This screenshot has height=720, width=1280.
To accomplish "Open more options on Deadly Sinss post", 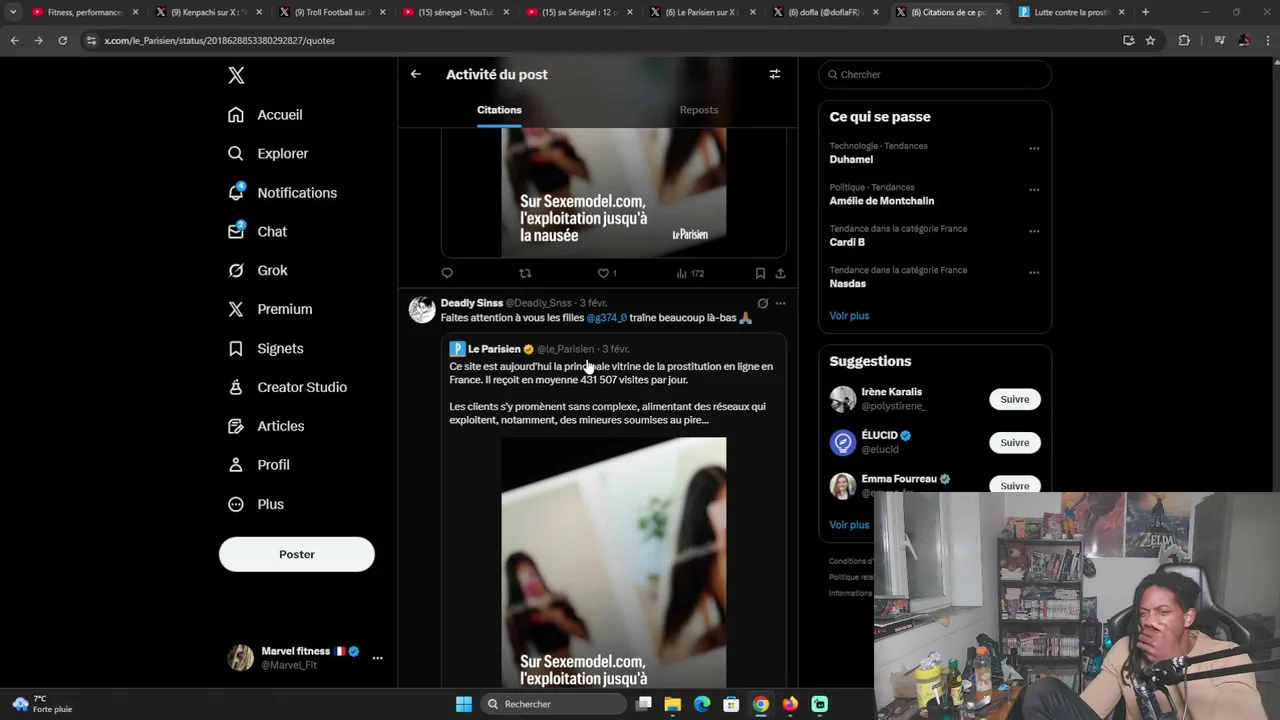I will click(781, 303).
